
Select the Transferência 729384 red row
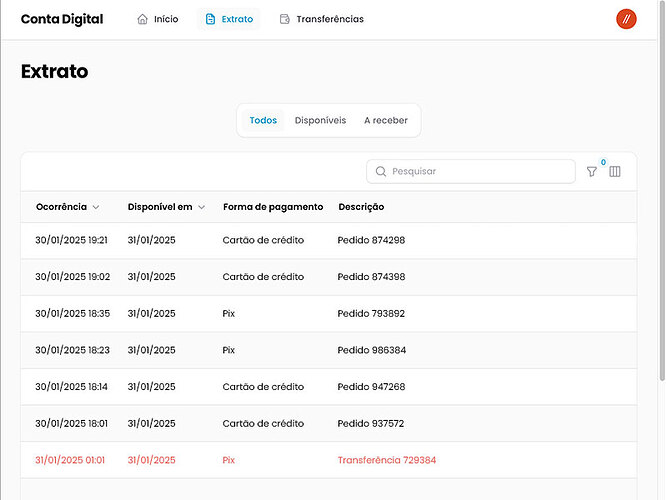(386, 460)
